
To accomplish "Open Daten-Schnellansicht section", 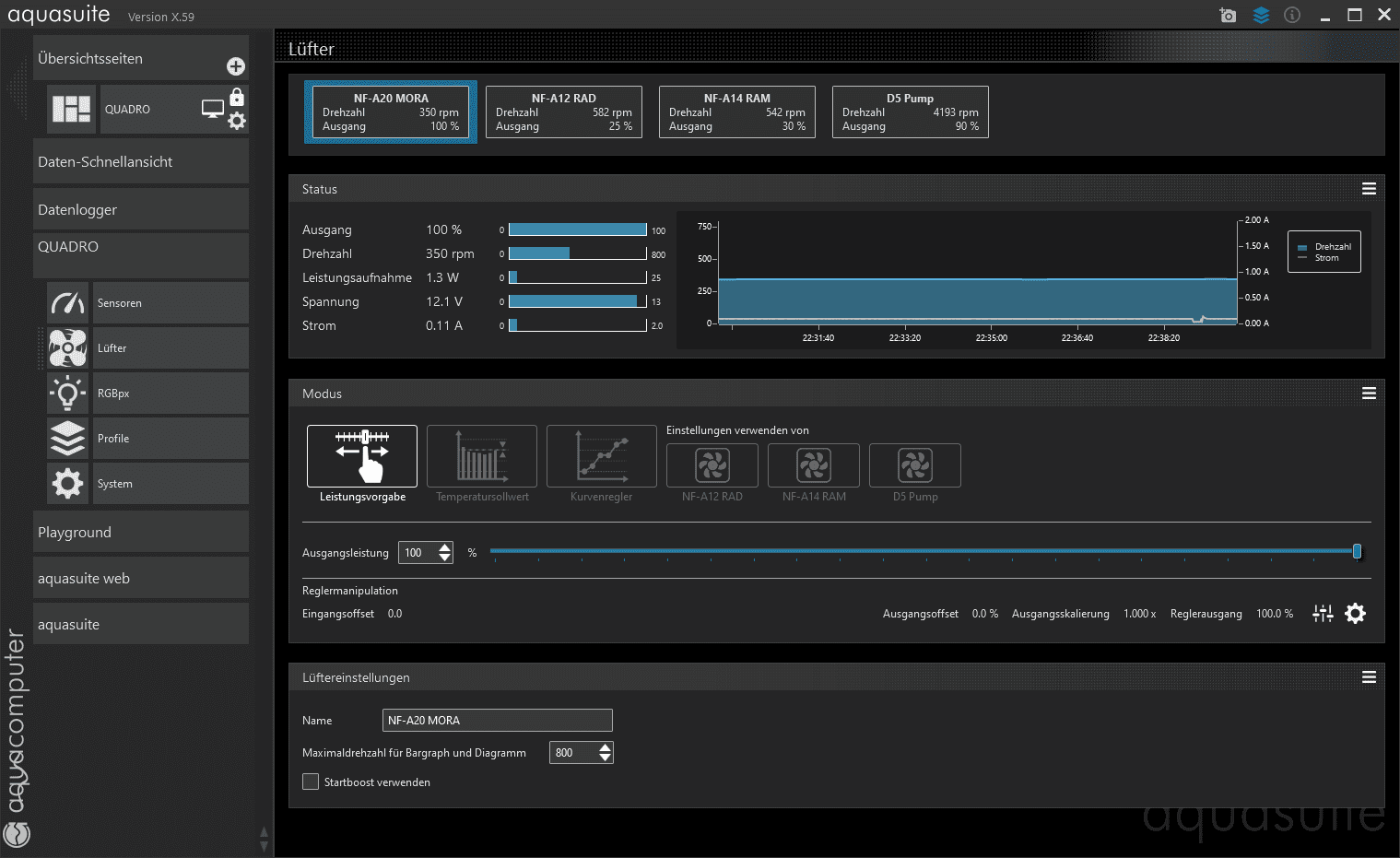I will 141,161.
